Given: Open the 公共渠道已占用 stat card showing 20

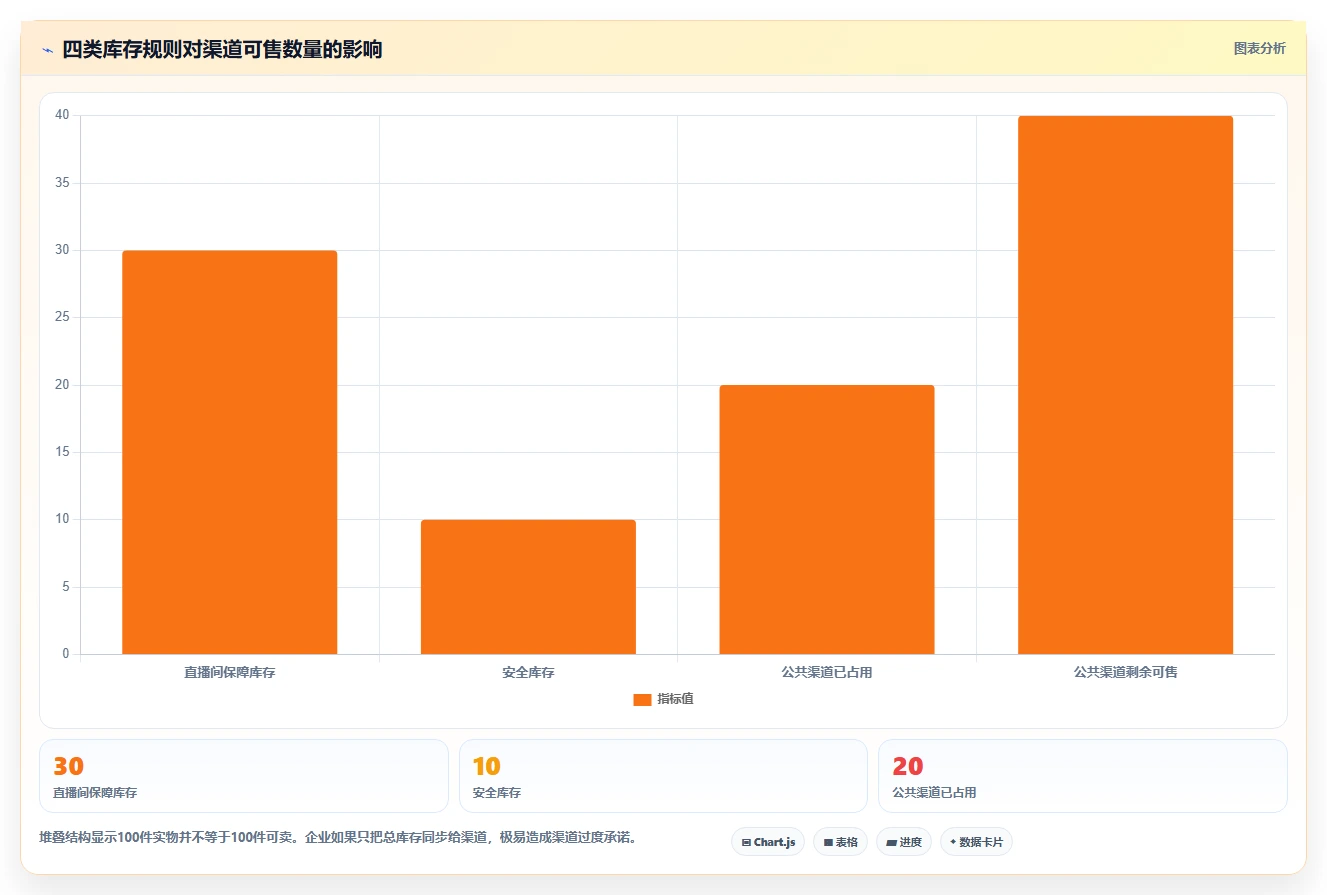Looking at the screenshot, I should (1083, 776).
